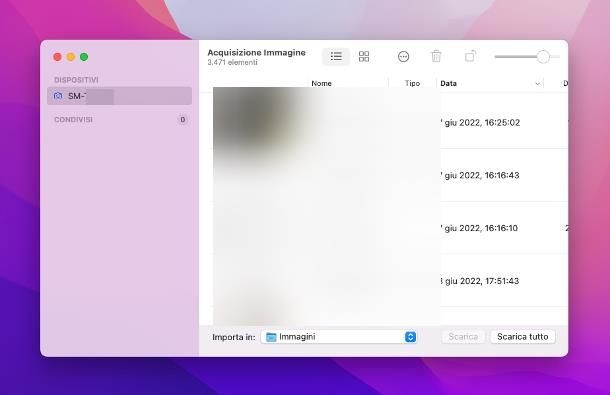
Task: Maximize window with green button
Action: (84, 57)
